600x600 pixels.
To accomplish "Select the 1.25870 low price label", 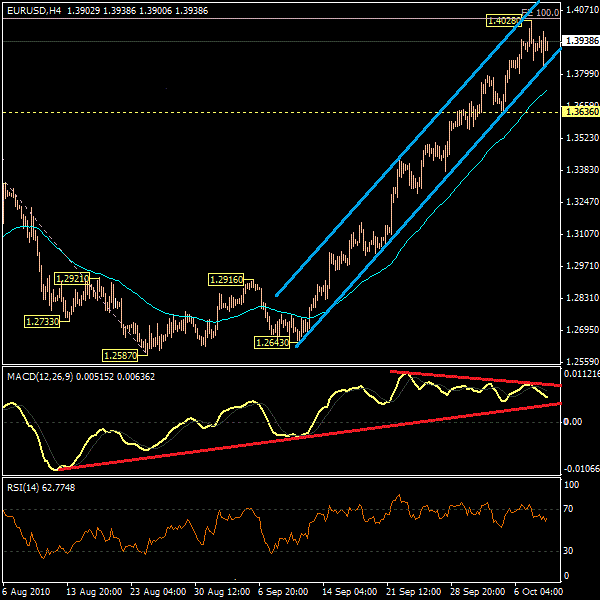I will 121,354.
